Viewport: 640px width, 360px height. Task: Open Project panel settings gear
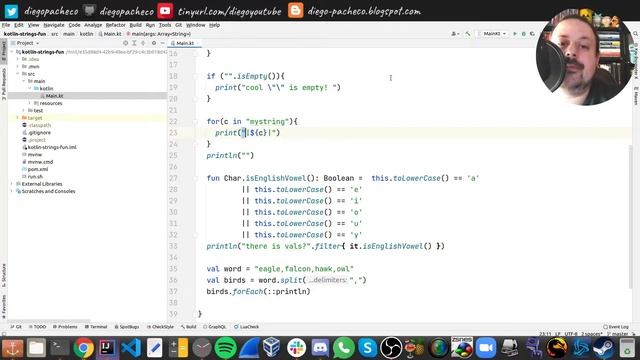coord(154,43)
